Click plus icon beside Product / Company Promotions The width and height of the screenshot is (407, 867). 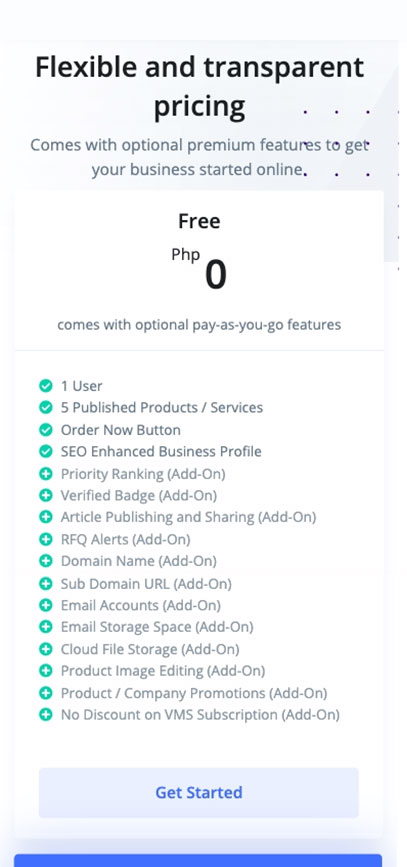point(45,693)
